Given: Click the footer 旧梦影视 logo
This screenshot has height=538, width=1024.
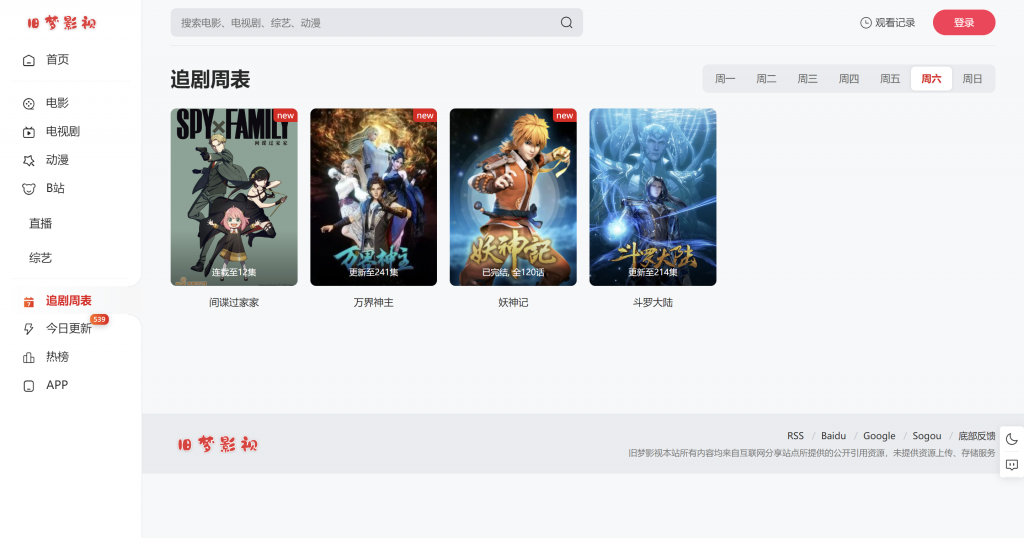Looking at the screenshot, I should [217, 445].
